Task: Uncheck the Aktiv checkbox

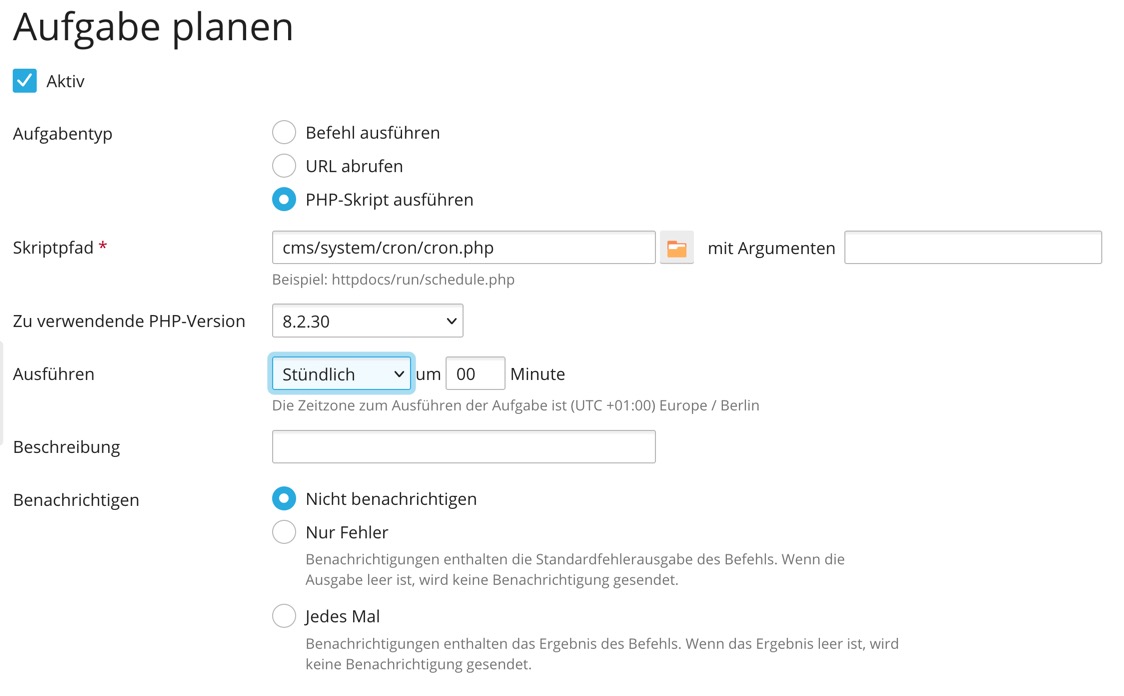Action: pyautogui.click(x=25, y=81)
